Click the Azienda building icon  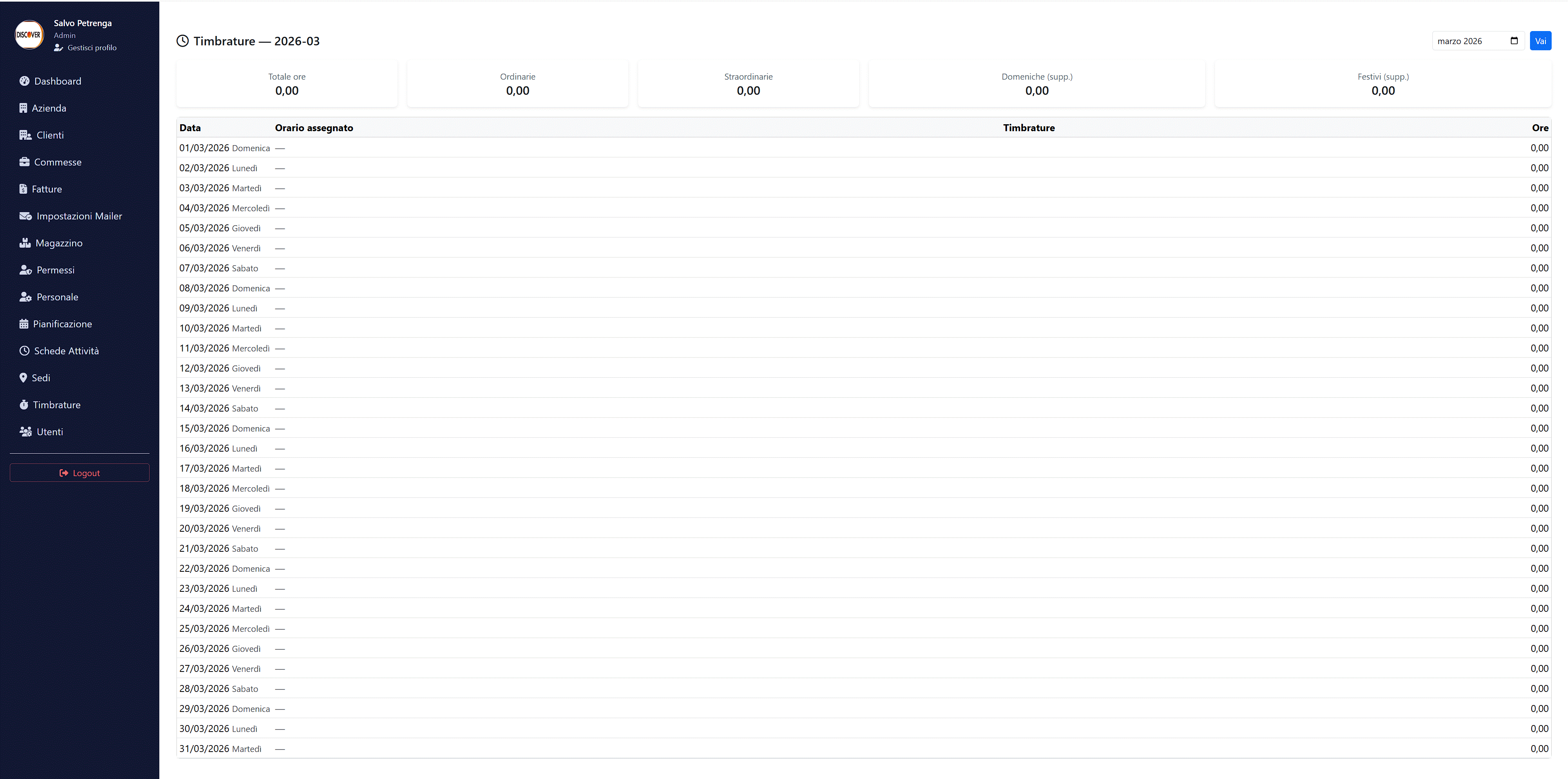[23, 108]
